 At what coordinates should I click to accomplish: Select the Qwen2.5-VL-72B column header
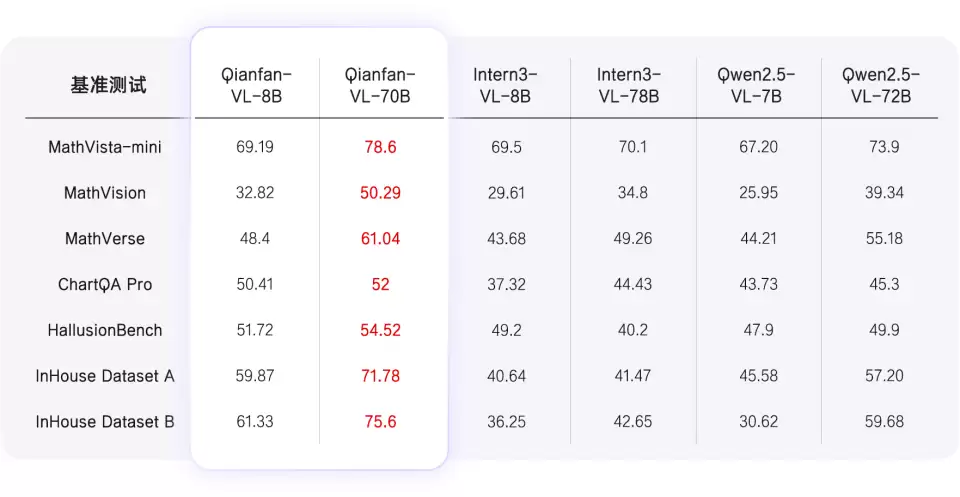point(882,85)
